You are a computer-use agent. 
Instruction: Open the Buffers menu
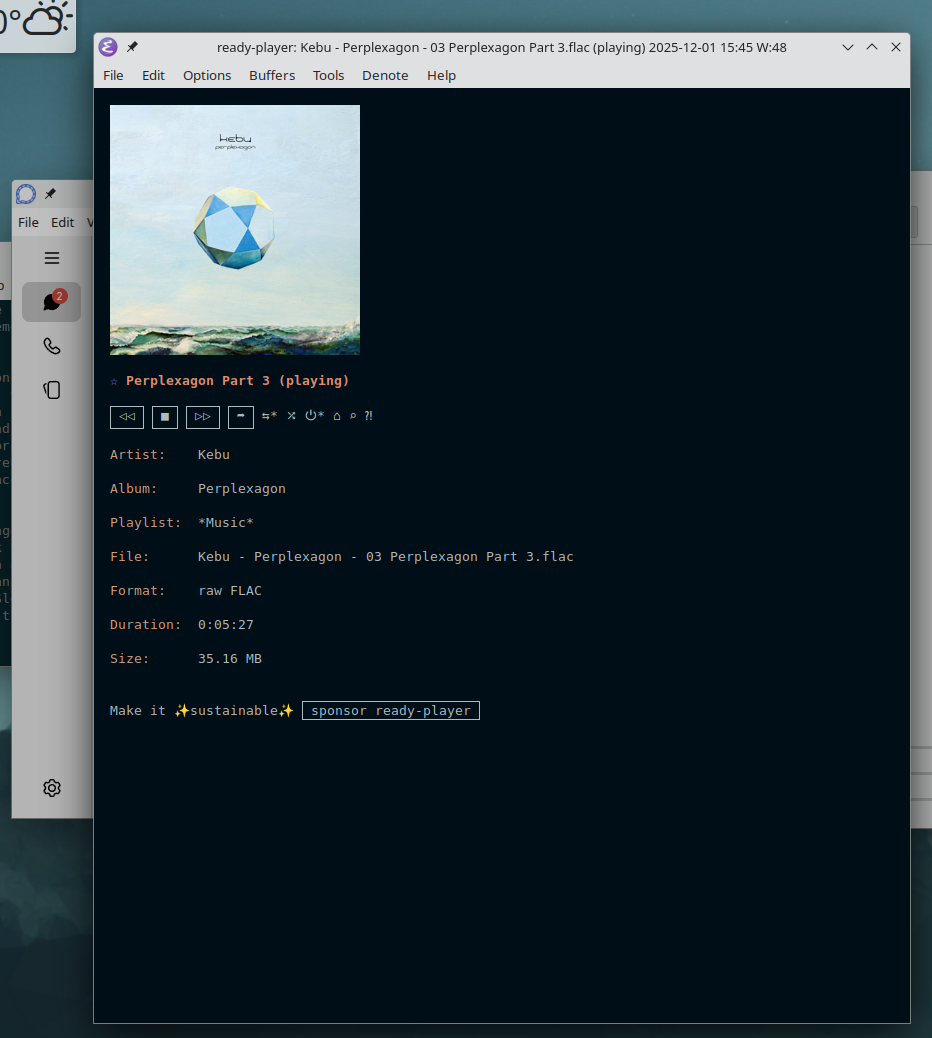[x=272, y=75]
